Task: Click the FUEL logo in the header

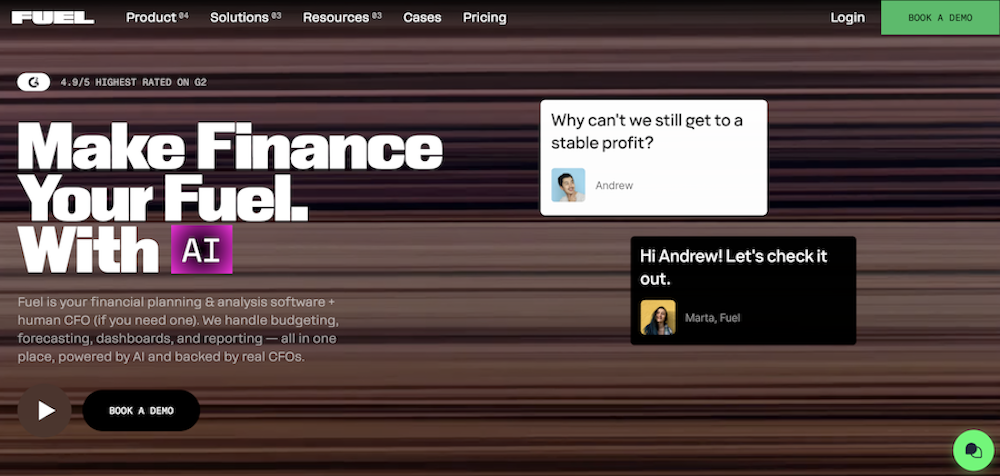Action: point(53,17)
